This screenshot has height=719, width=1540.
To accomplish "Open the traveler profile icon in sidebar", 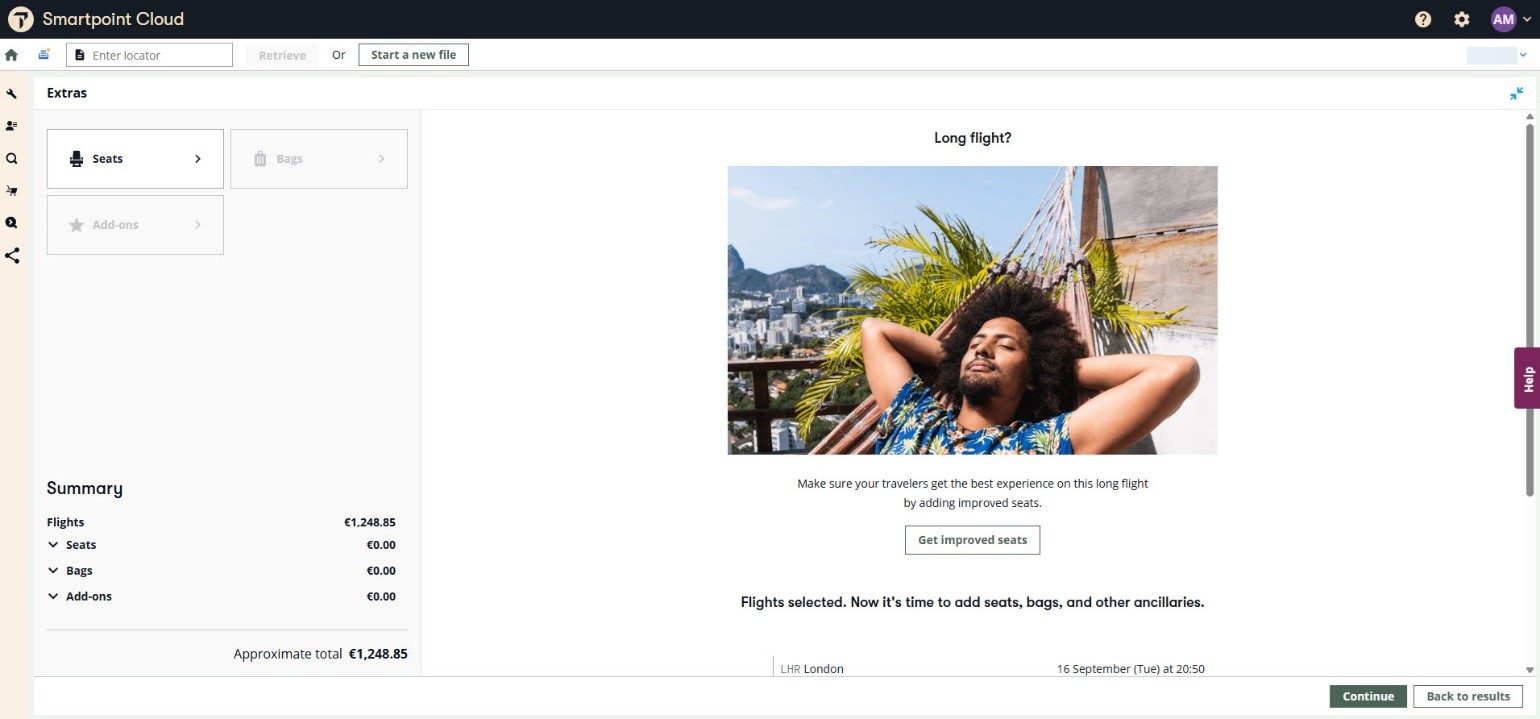I will (x=12, y=126).
